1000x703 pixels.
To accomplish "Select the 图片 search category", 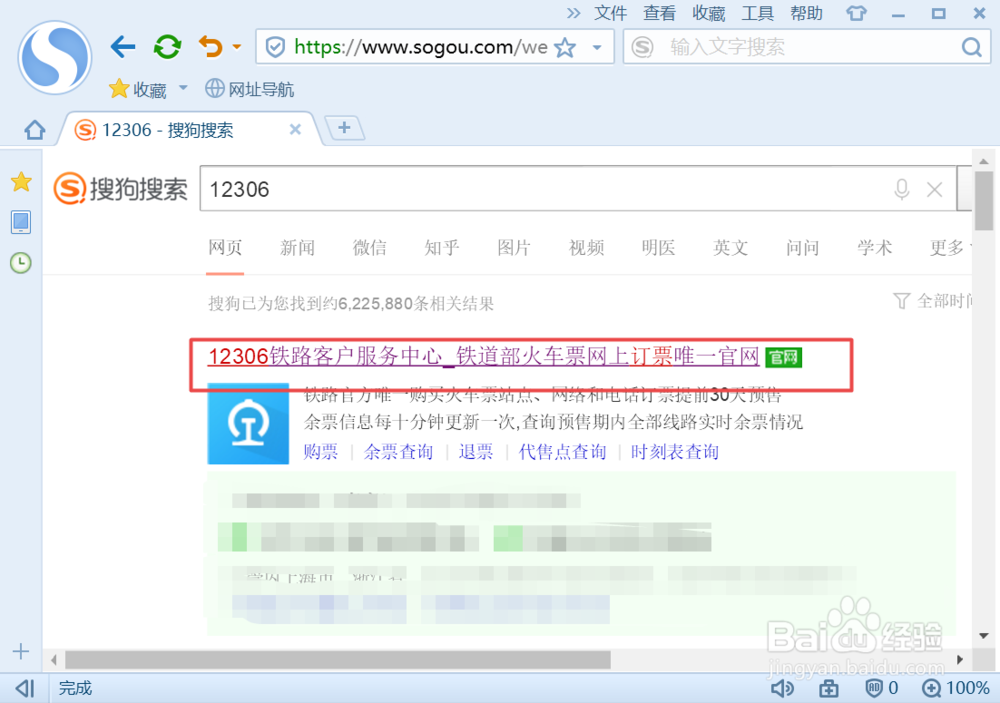I will (x=514, y=248).
